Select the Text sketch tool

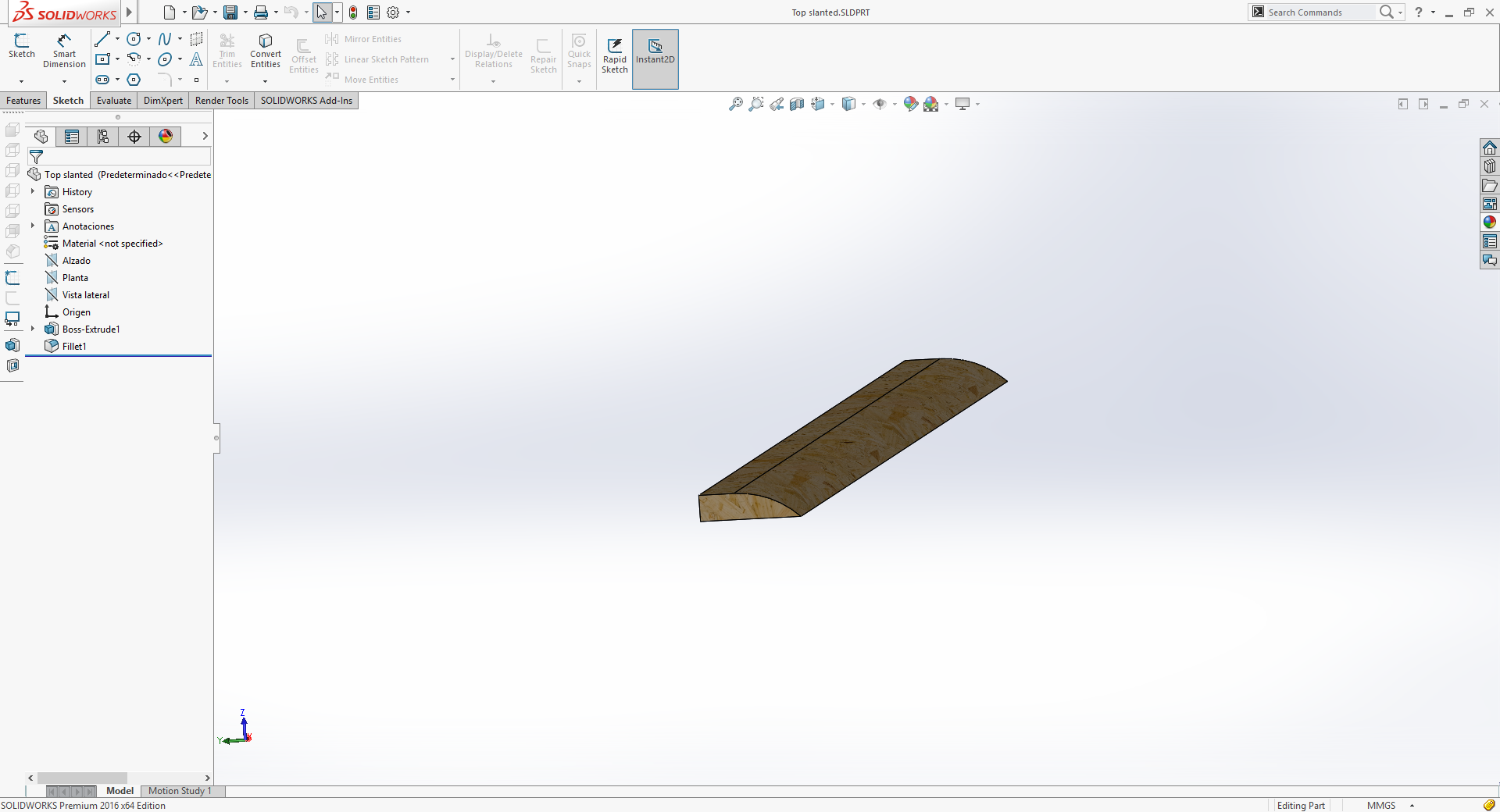pyautogui.click(x=196, y=59)
